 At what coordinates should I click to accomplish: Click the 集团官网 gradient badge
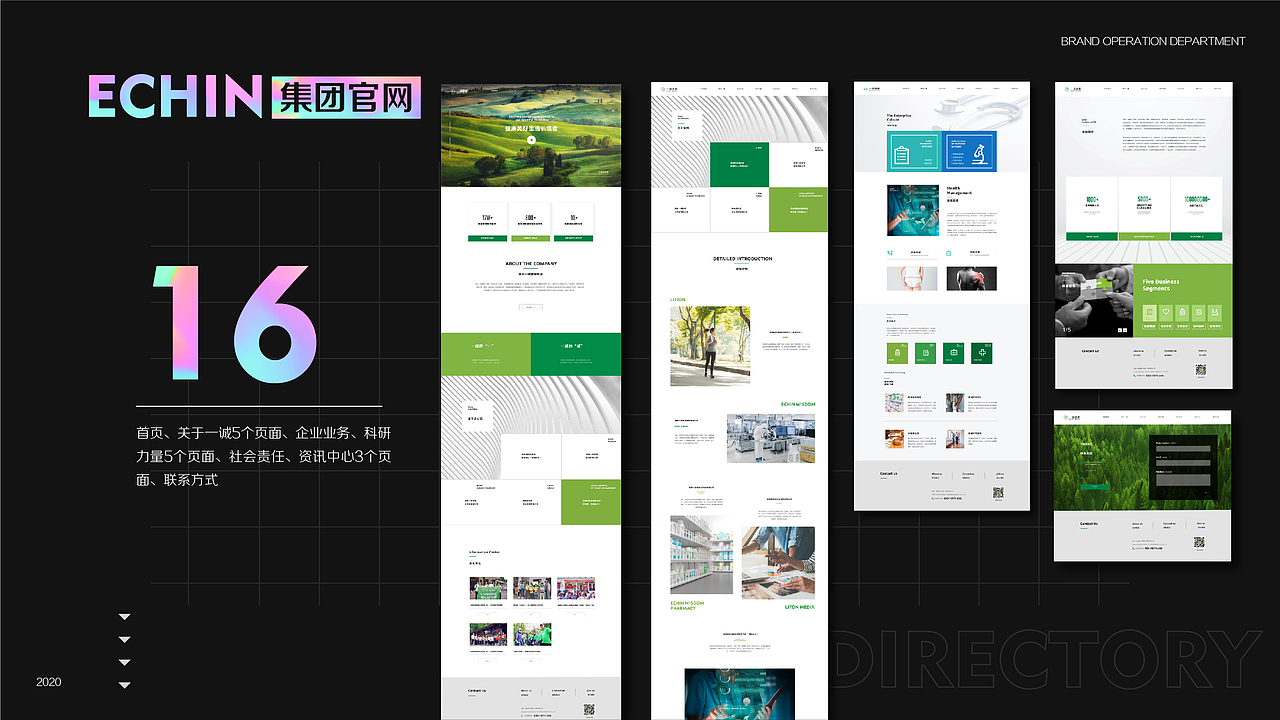click(x=346, y=97)
